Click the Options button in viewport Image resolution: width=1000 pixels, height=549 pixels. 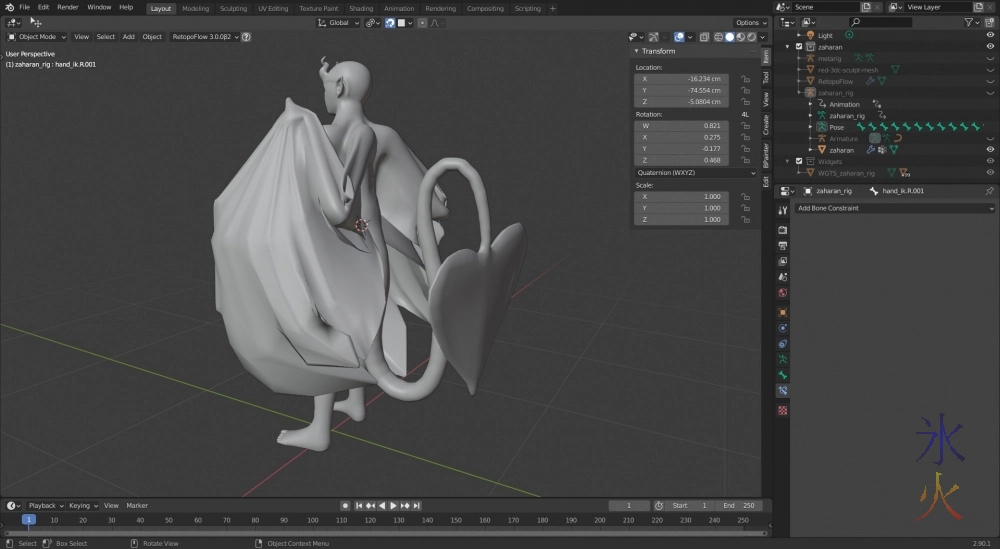(749, 22)
